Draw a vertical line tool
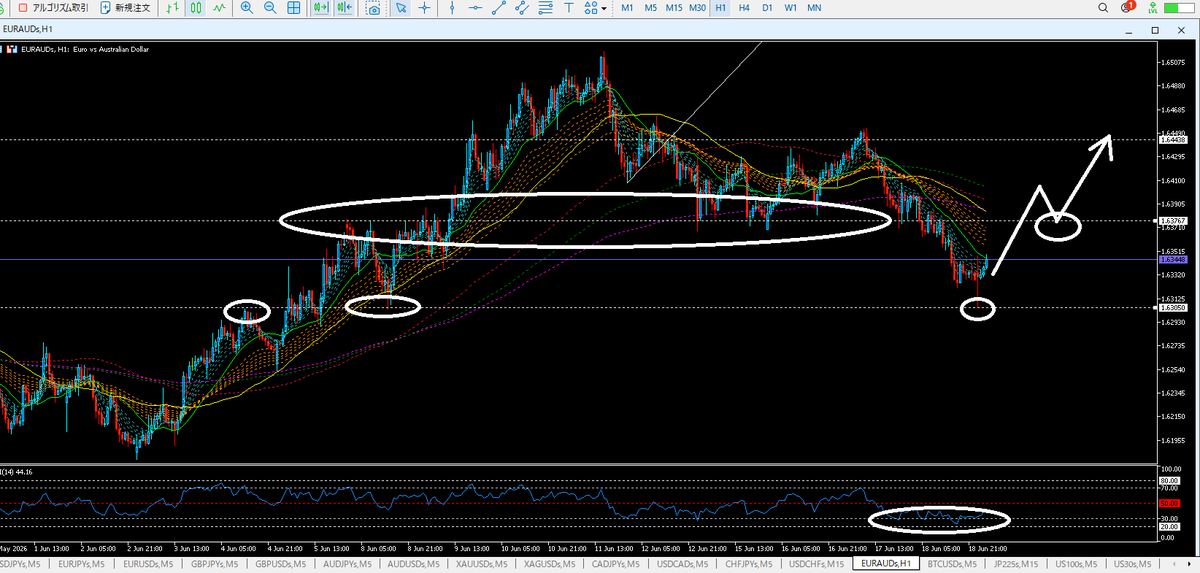Viewport: 1200px width, 573px height. point(452,8)
